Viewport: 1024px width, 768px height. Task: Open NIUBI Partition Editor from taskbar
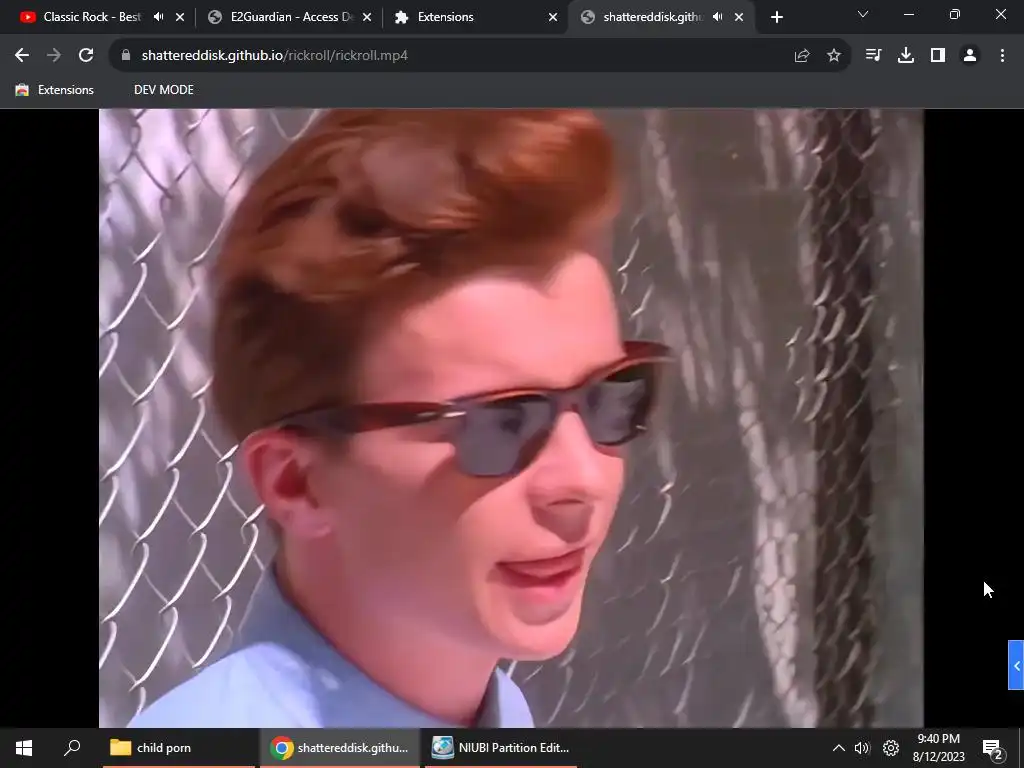click(x=502, y=748)
